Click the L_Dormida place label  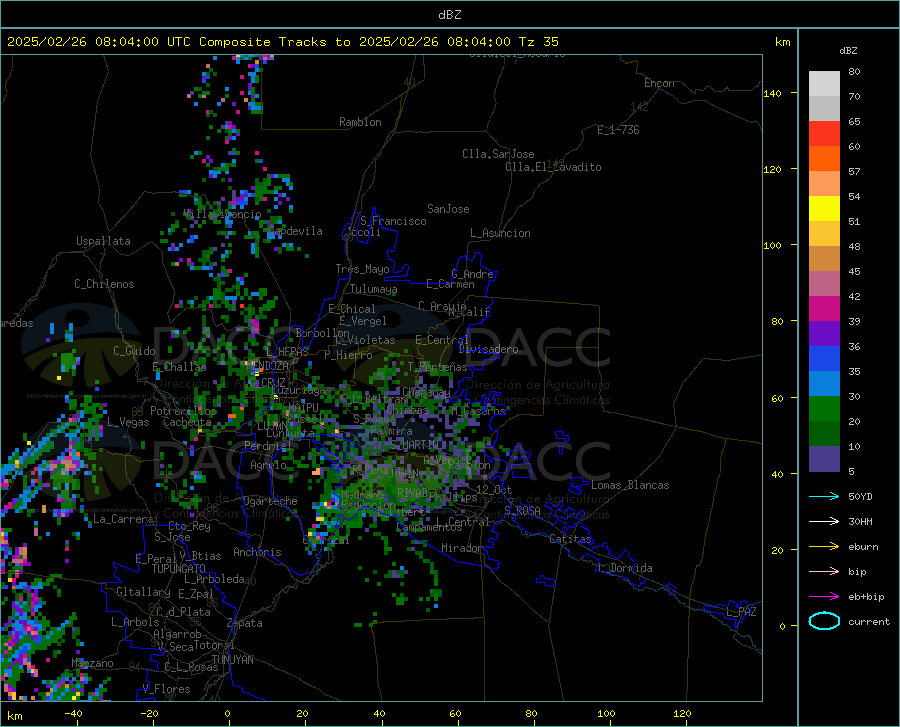[x=624, y=568]
